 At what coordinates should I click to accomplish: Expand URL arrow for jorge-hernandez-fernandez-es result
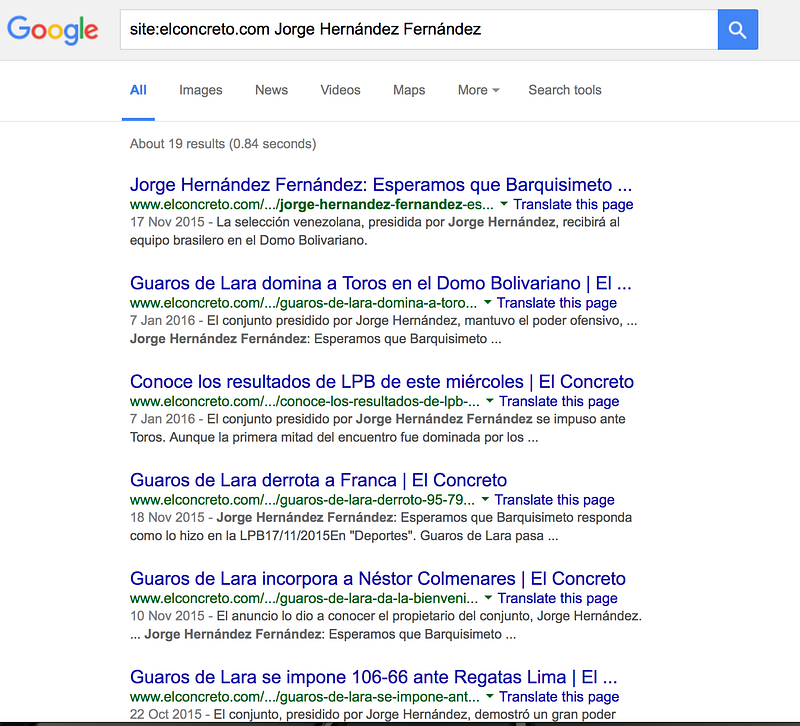pos(504,204)
